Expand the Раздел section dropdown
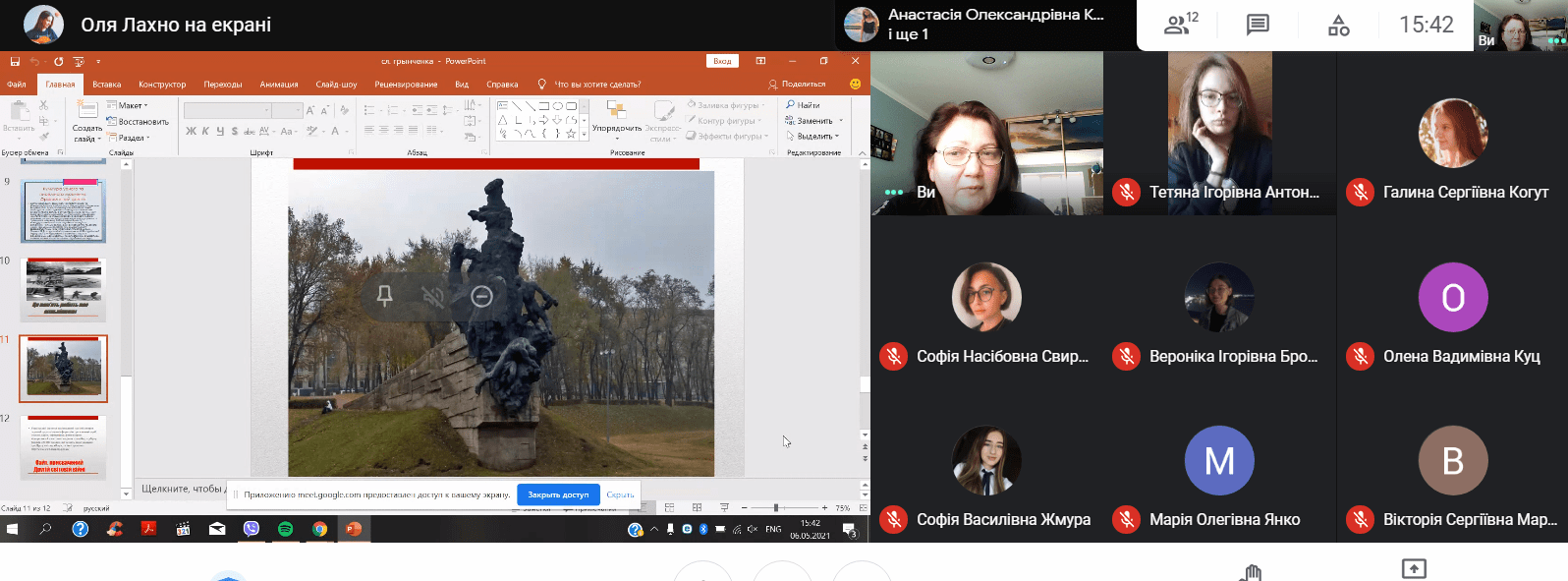The height and width of the screenshot is (581, 1568). point(131,138)
